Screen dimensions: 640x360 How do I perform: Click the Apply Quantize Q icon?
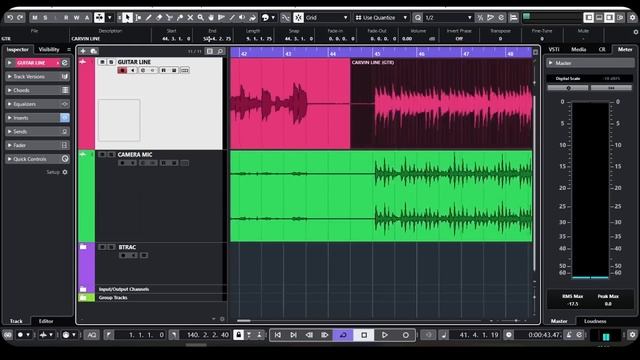click(418, 18)
